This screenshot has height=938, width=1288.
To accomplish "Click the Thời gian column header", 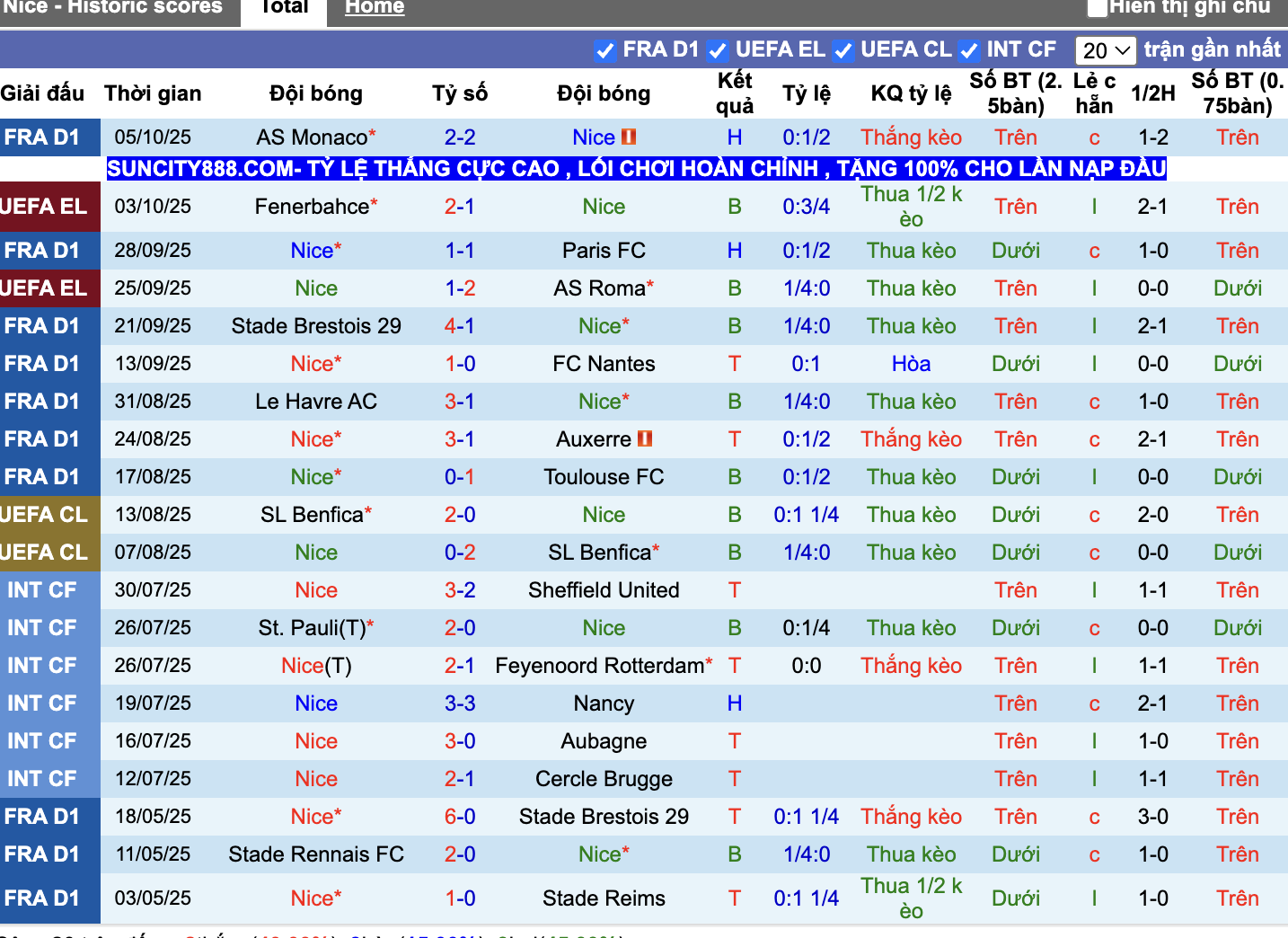I will click(x=153, y=93).
